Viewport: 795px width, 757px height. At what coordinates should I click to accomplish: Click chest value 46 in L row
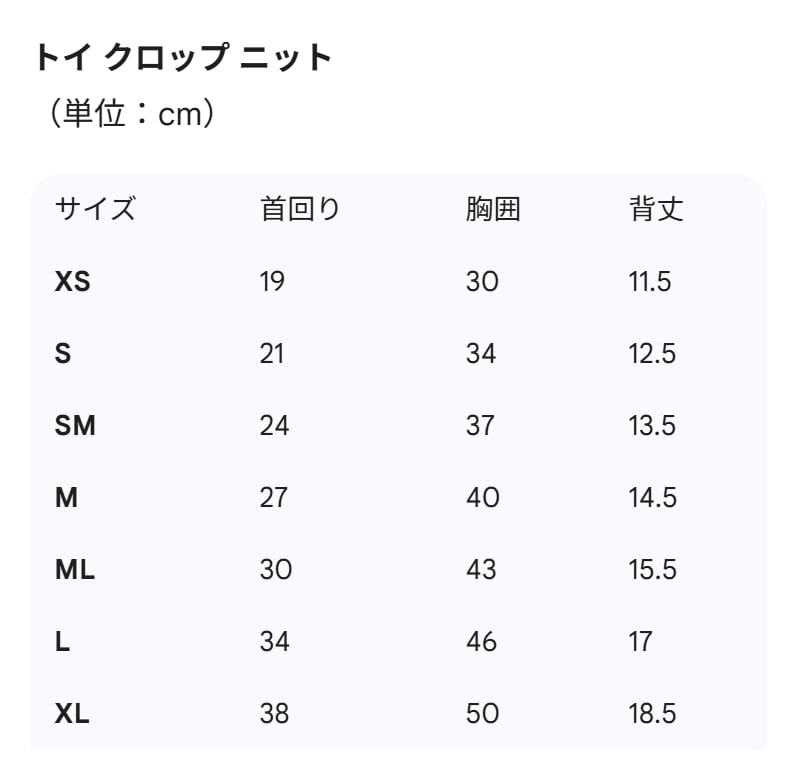click(482, 642)
